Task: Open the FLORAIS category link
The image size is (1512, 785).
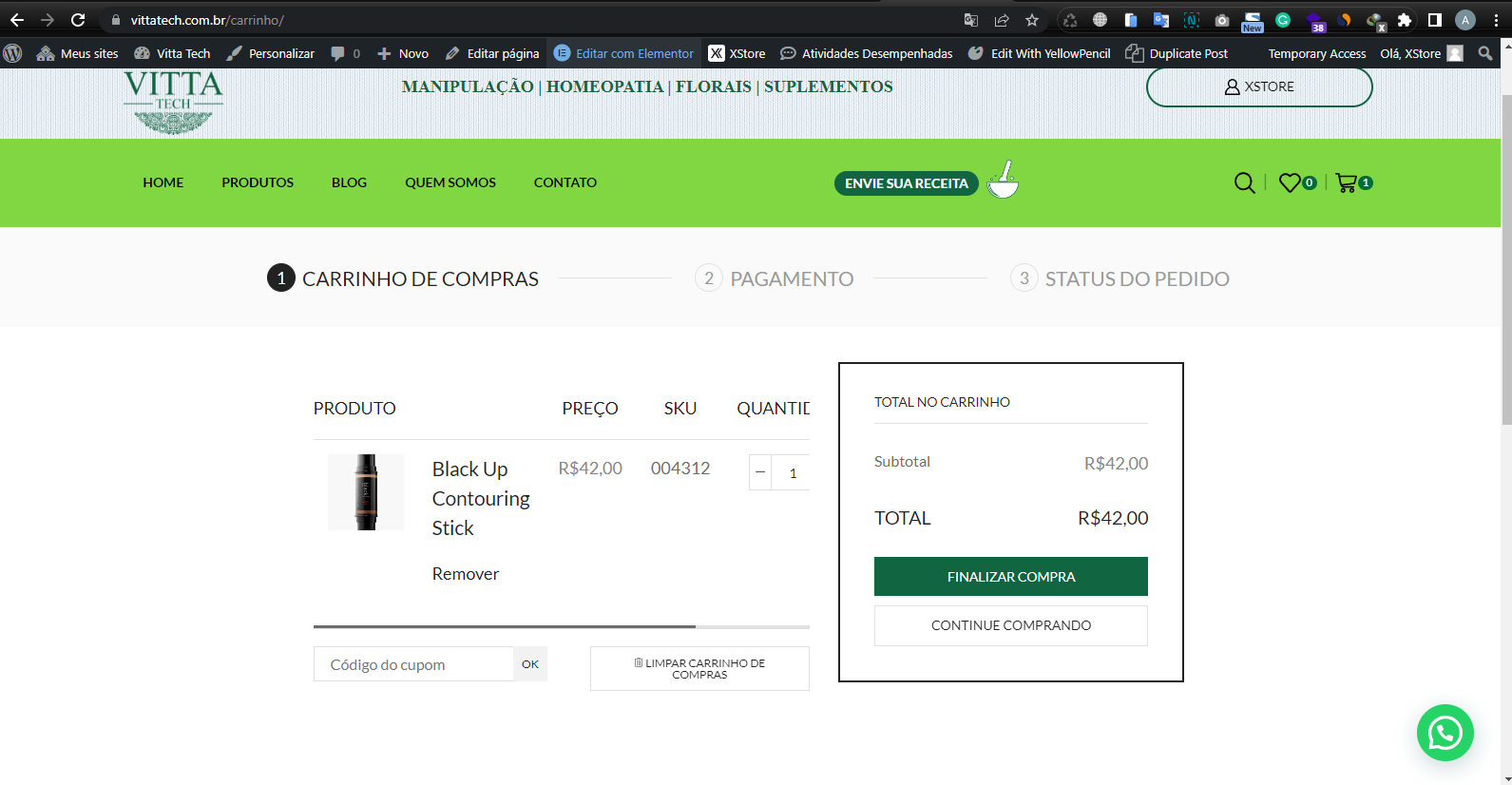Action: coord(714,86)
